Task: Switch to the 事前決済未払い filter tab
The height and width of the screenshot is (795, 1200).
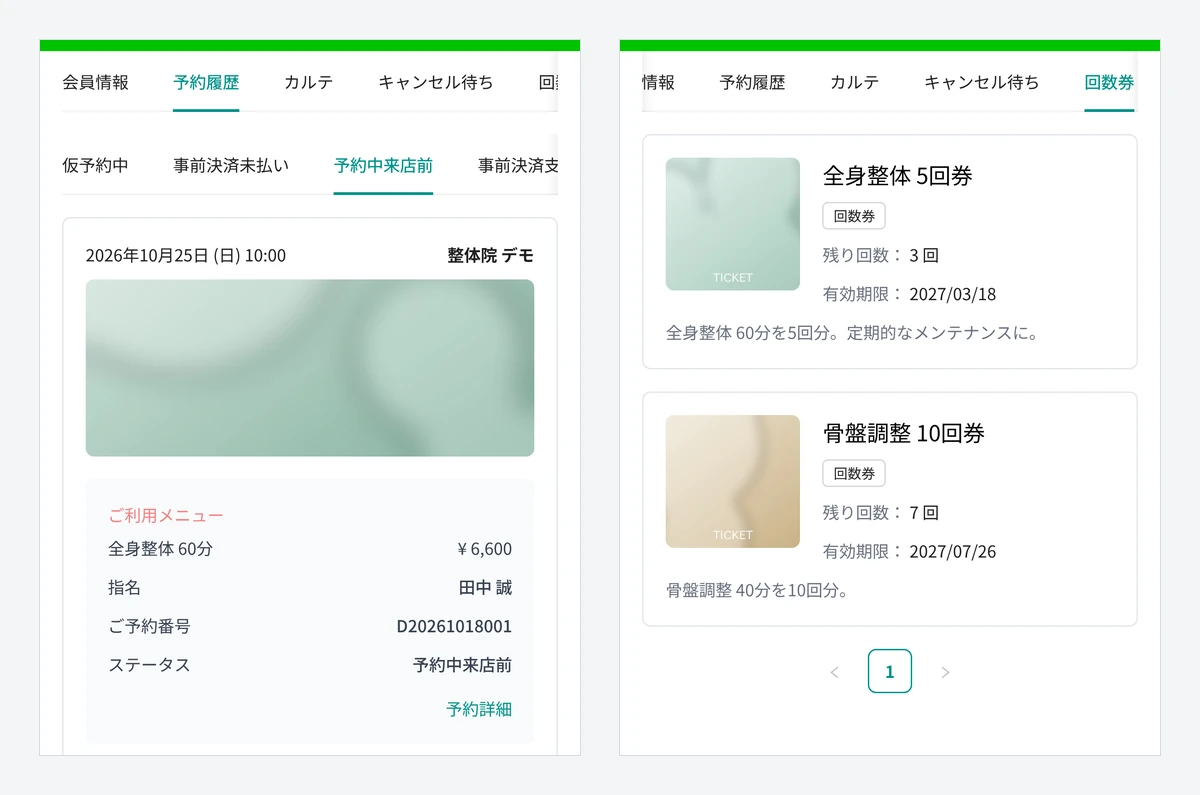Action: pos(231,165)
